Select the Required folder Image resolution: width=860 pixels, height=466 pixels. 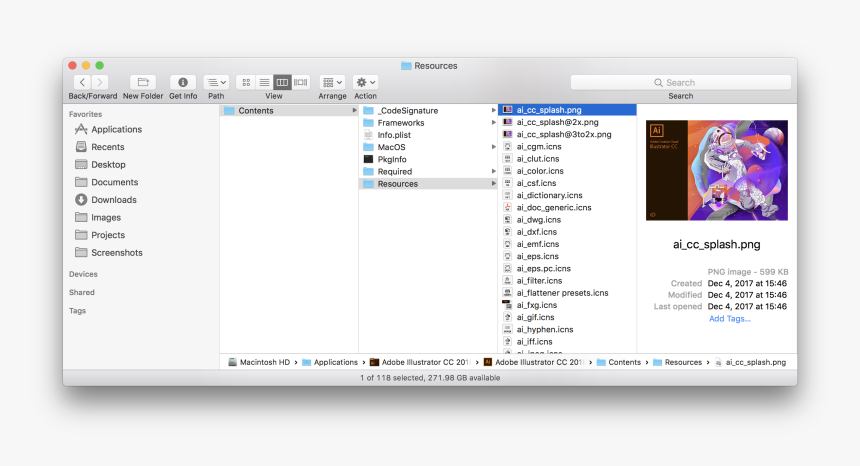click(x=428, y=172)
